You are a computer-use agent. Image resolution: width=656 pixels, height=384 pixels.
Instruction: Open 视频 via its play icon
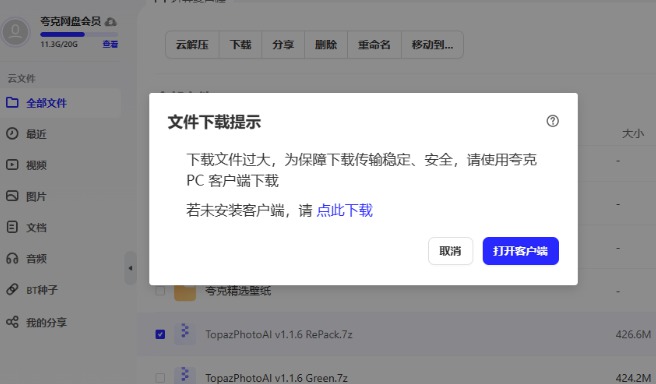coord(12,164)
